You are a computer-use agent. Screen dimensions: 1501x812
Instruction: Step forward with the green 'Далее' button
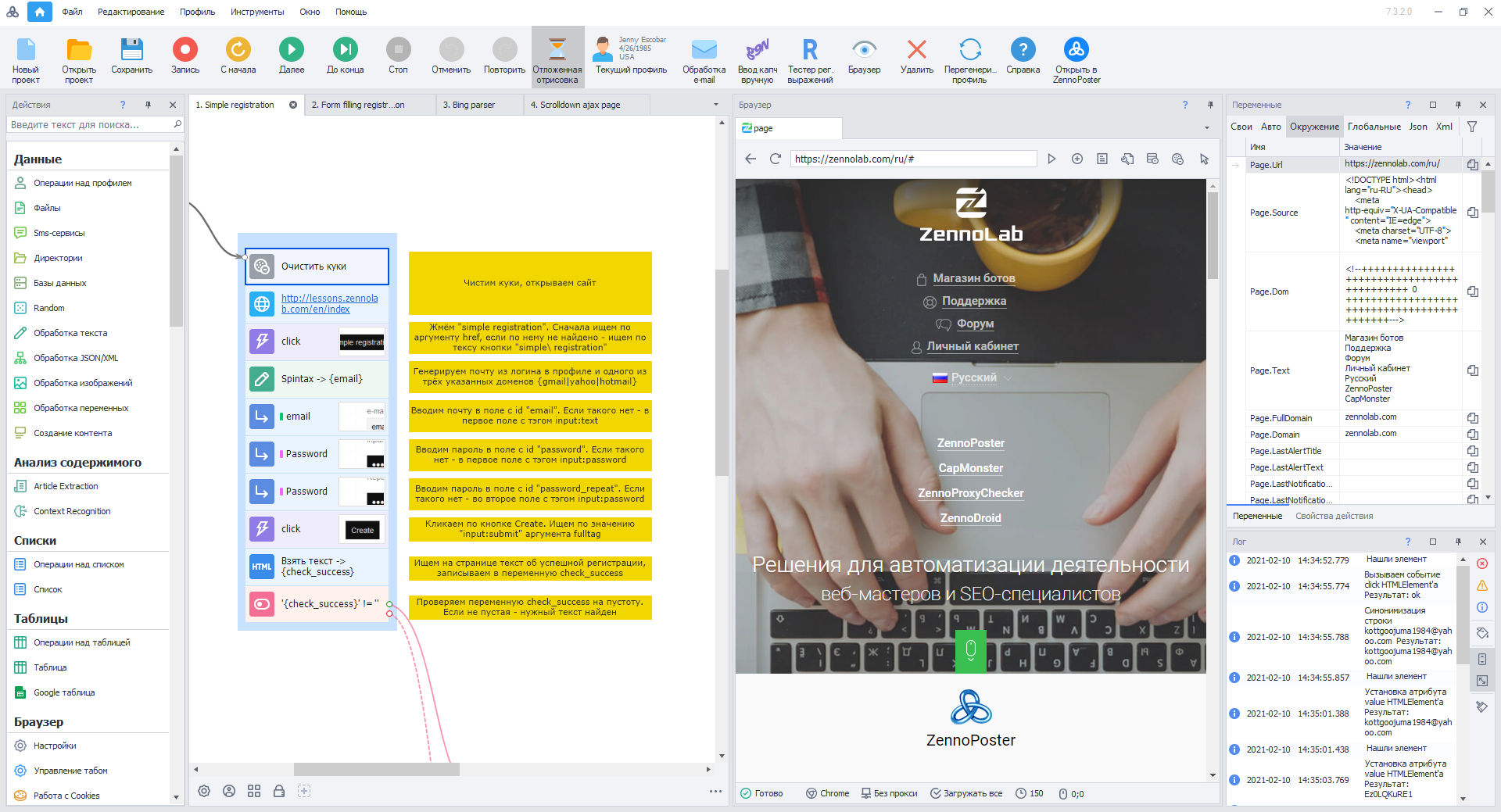[x=292, y=49]
